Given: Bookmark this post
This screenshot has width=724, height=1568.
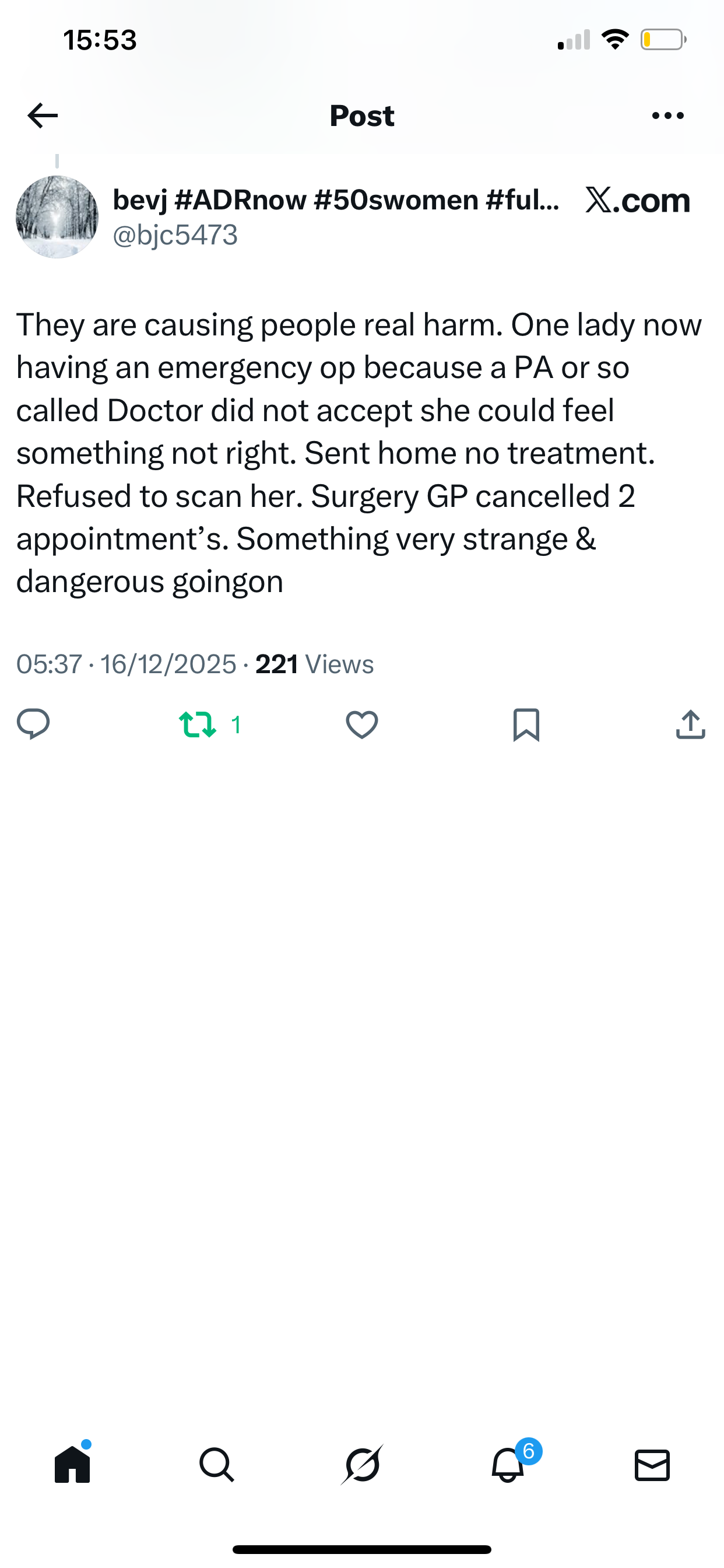Looking at the screenshot, I should pos(526,725).
